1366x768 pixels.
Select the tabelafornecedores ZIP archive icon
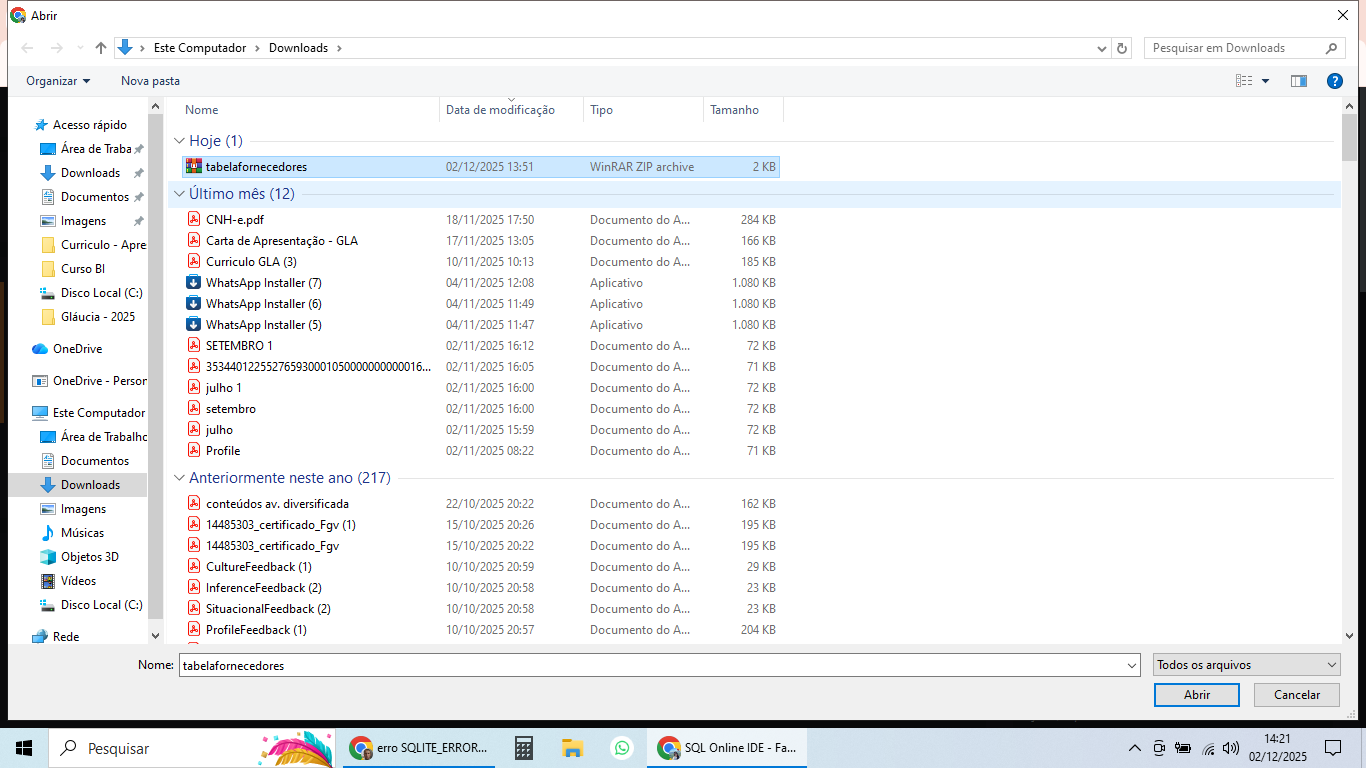[x=194, y=166]
